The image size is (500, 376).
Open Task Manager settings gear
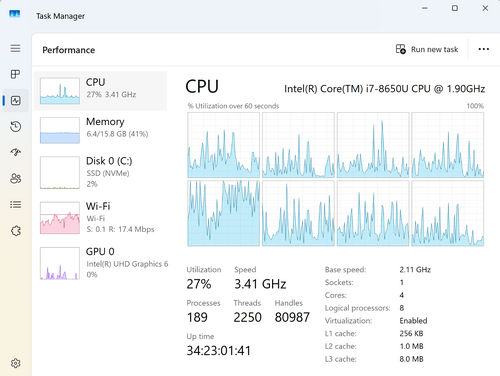click(x=15, y=363)
